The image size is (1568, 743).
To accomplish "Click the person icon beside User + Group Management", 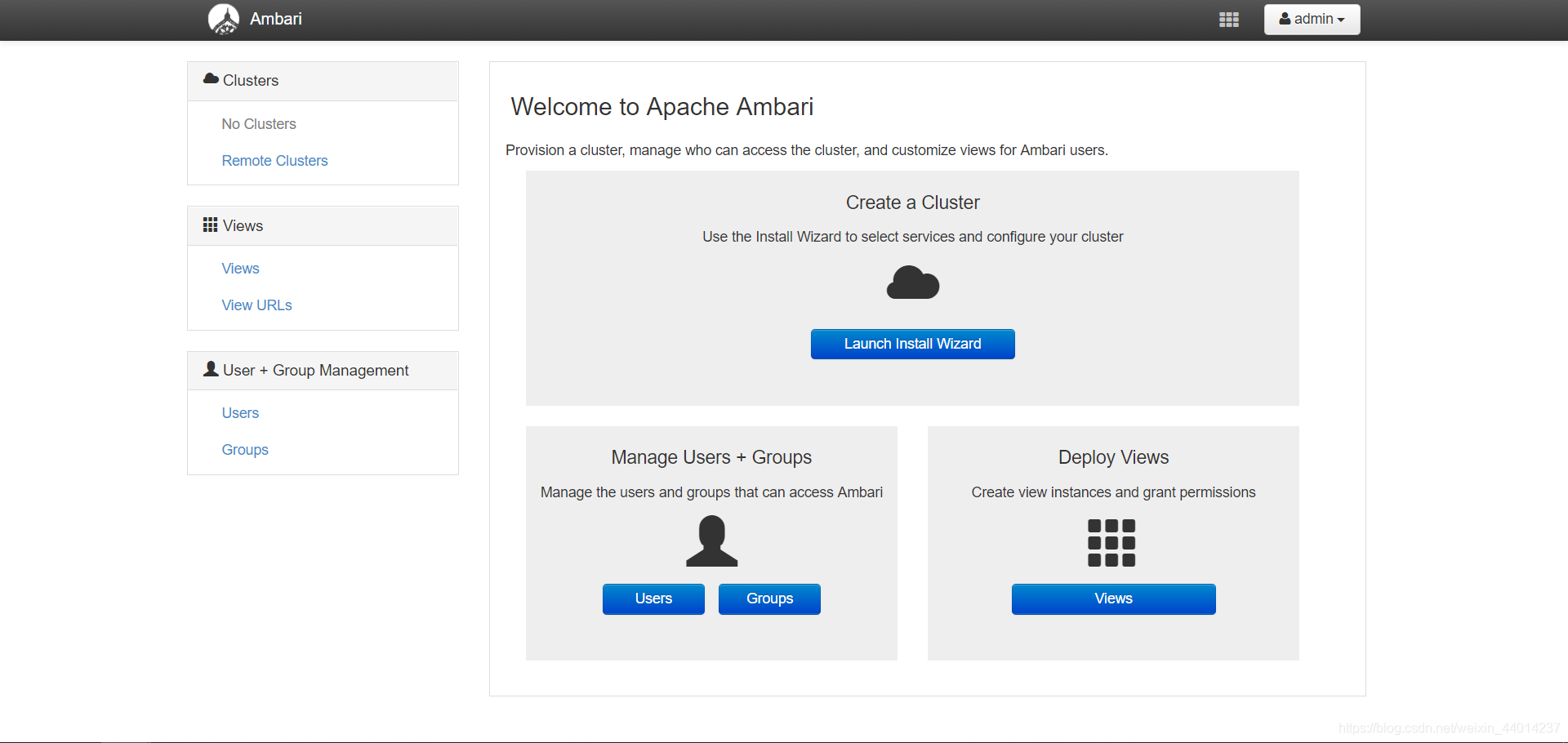I will (x=211, y=369).
